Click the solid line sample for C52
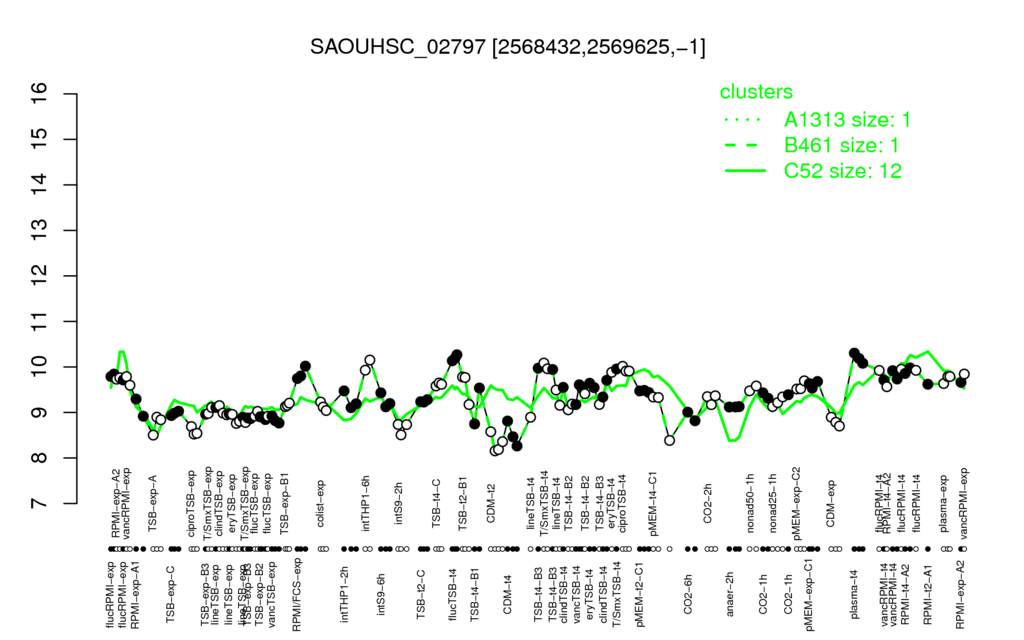This screenshot has width=1024, height=640. 744,171
